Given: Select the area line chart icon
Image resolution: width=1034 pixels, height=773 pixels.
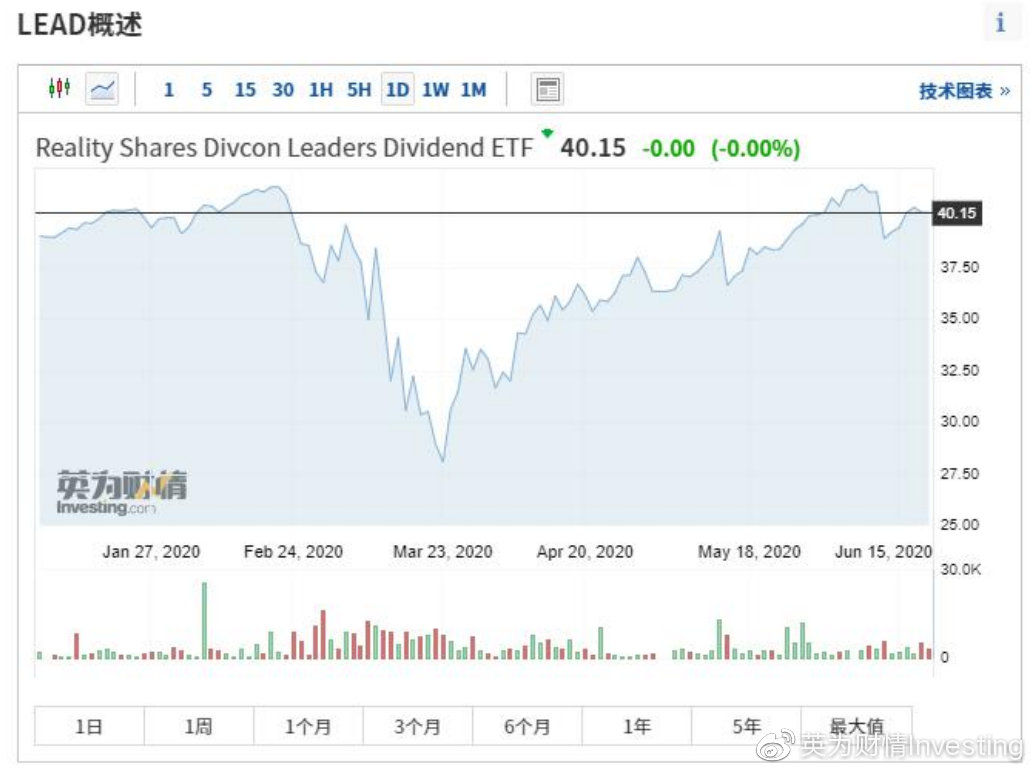Looking at the screenshot, I should point(101,89).
